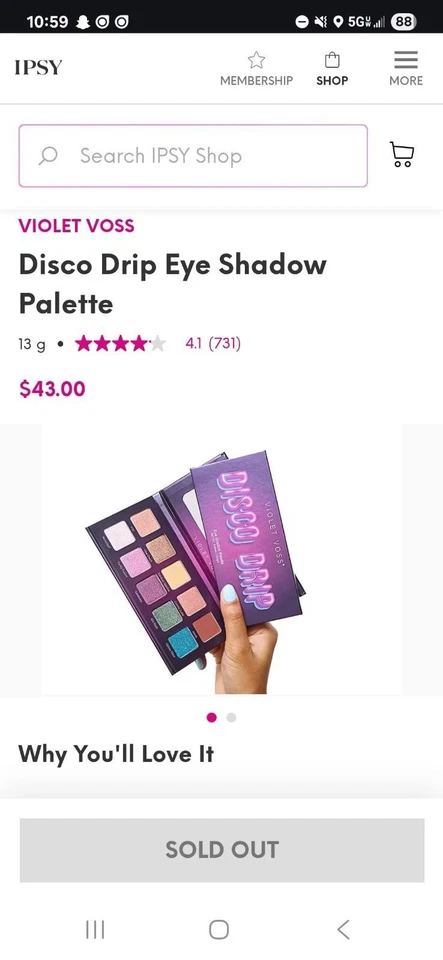Screen dimensions: 443x960
Task: Open the shopping cart
Action: (402, 155)
